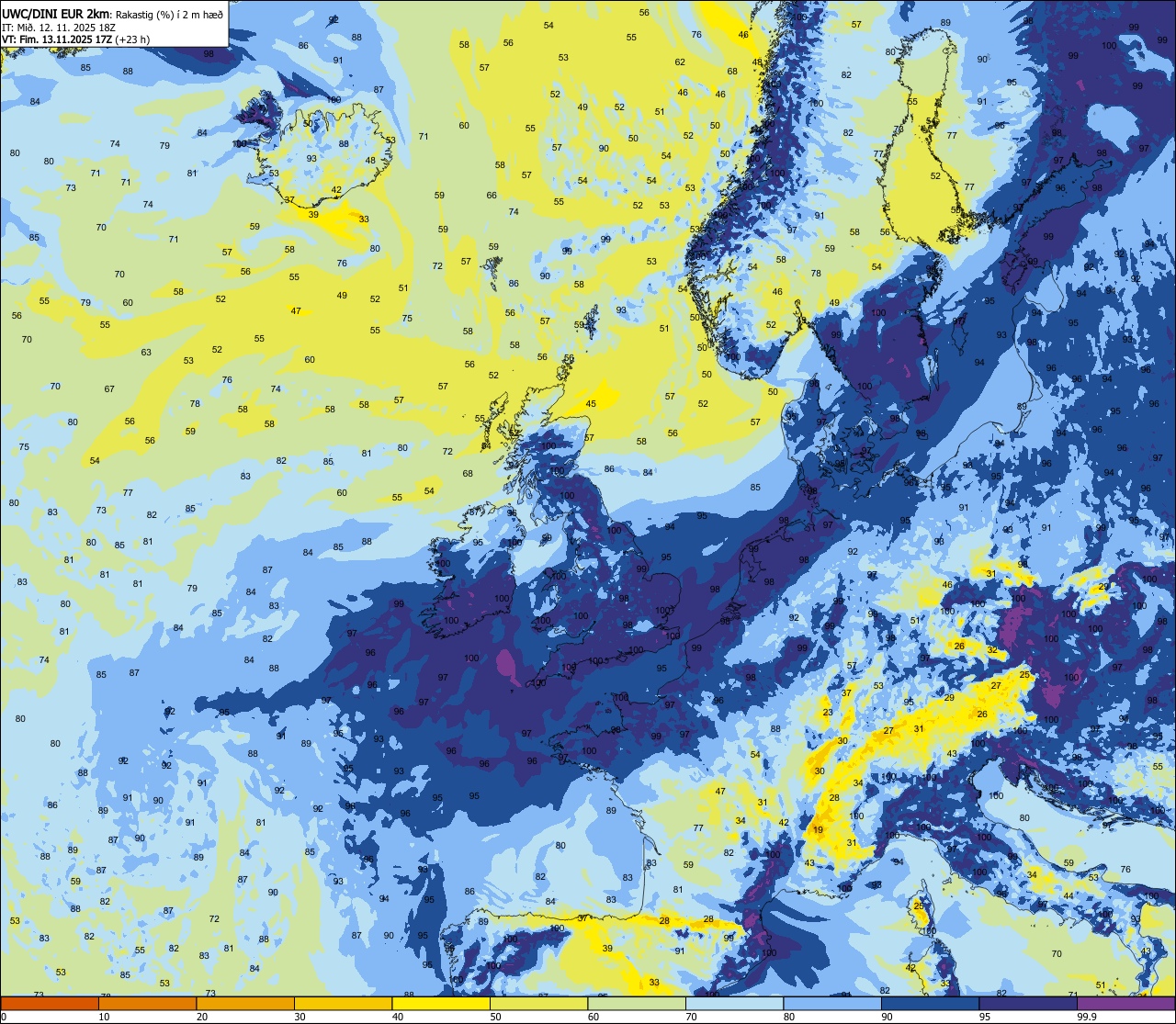The width and height of the screenshot is (1176, 1024).
Task: Pick the legend swatch between 30 and 40
Action: pos(343,1003)
